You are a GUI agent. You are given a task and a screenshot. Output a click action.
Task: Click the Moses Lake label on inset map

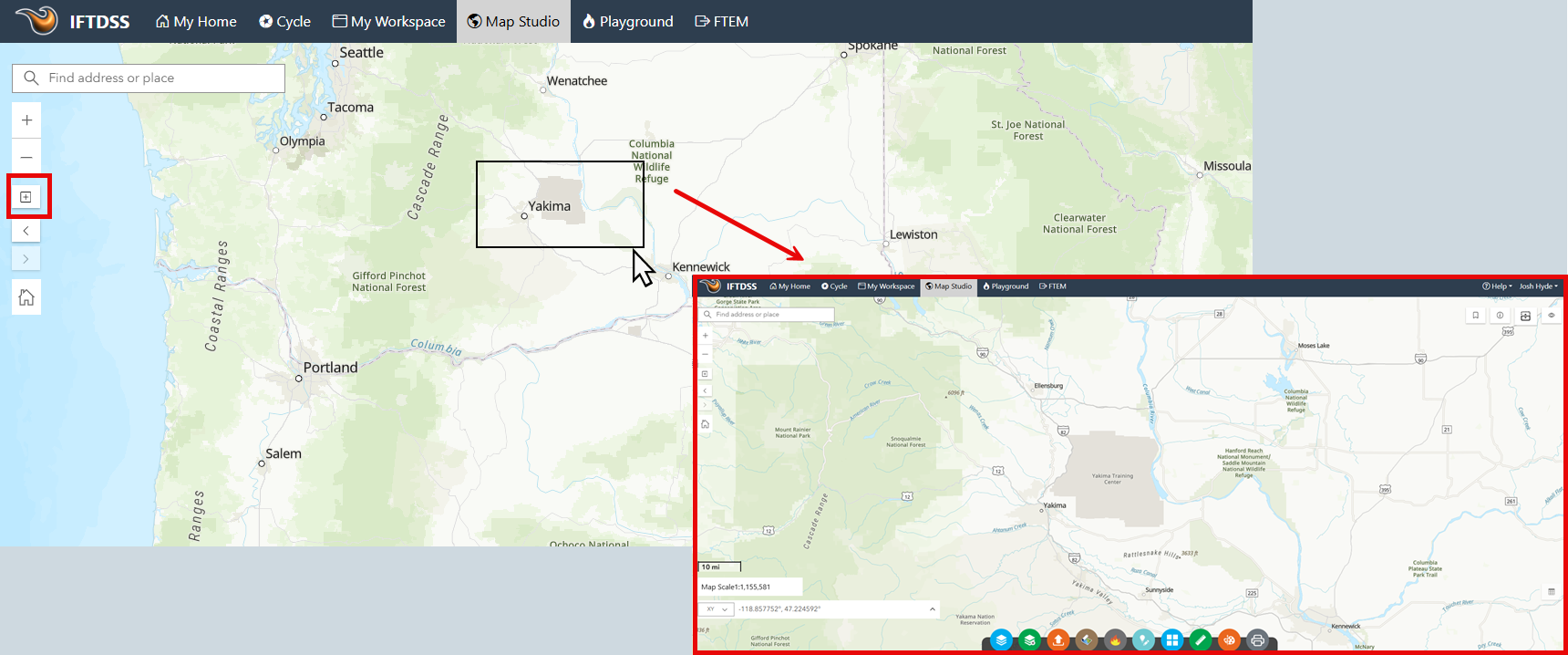point(1314,346)
